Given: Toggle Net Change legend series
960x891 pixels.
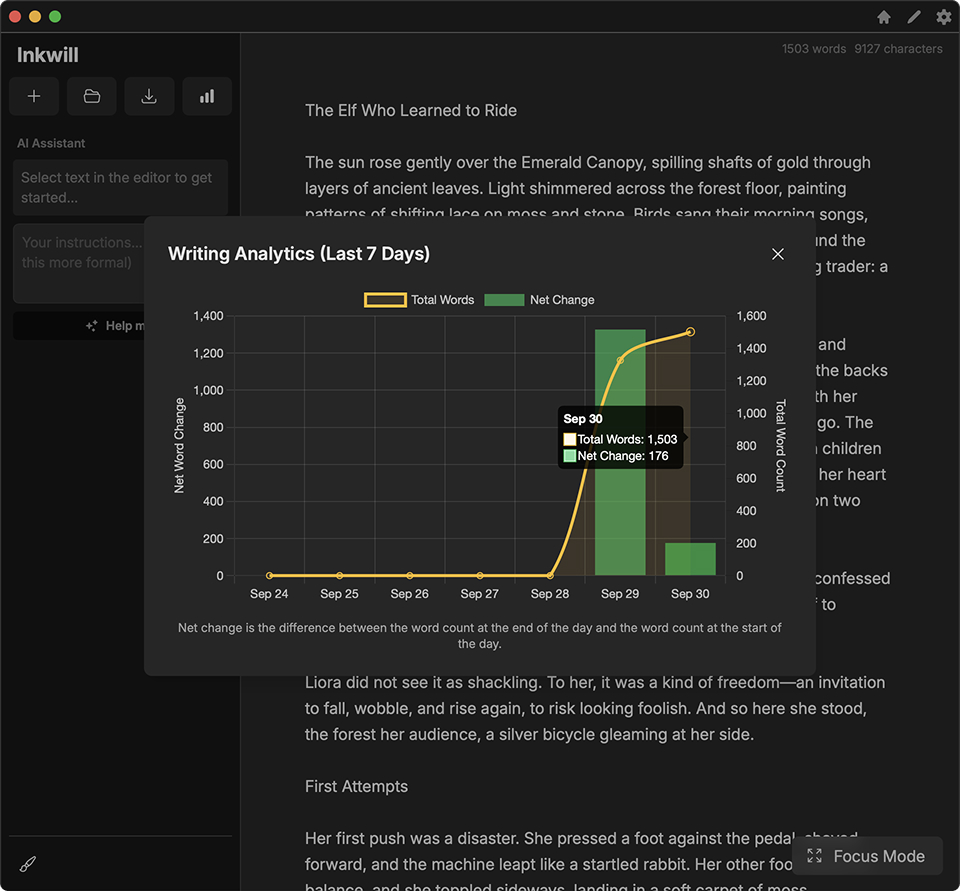Looking at the screenshot, I should pos(540,300).
